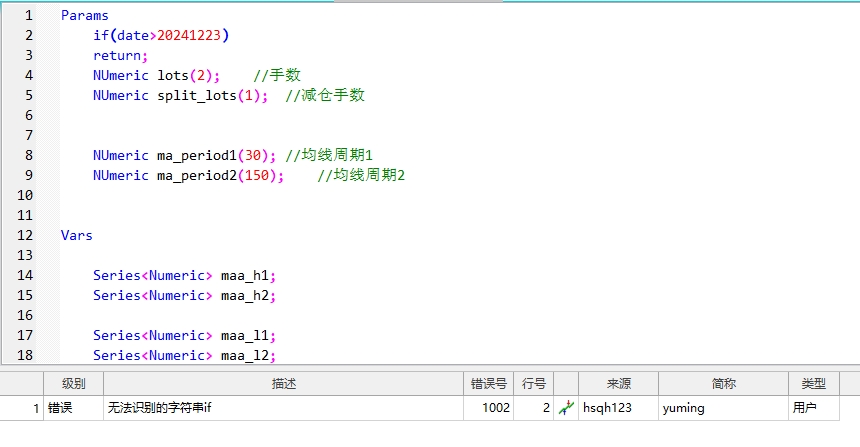Click the hsqh123 source cell
The height and width of the screenshot is (447, 860).
pyautogui.click(x=619, y=408)
